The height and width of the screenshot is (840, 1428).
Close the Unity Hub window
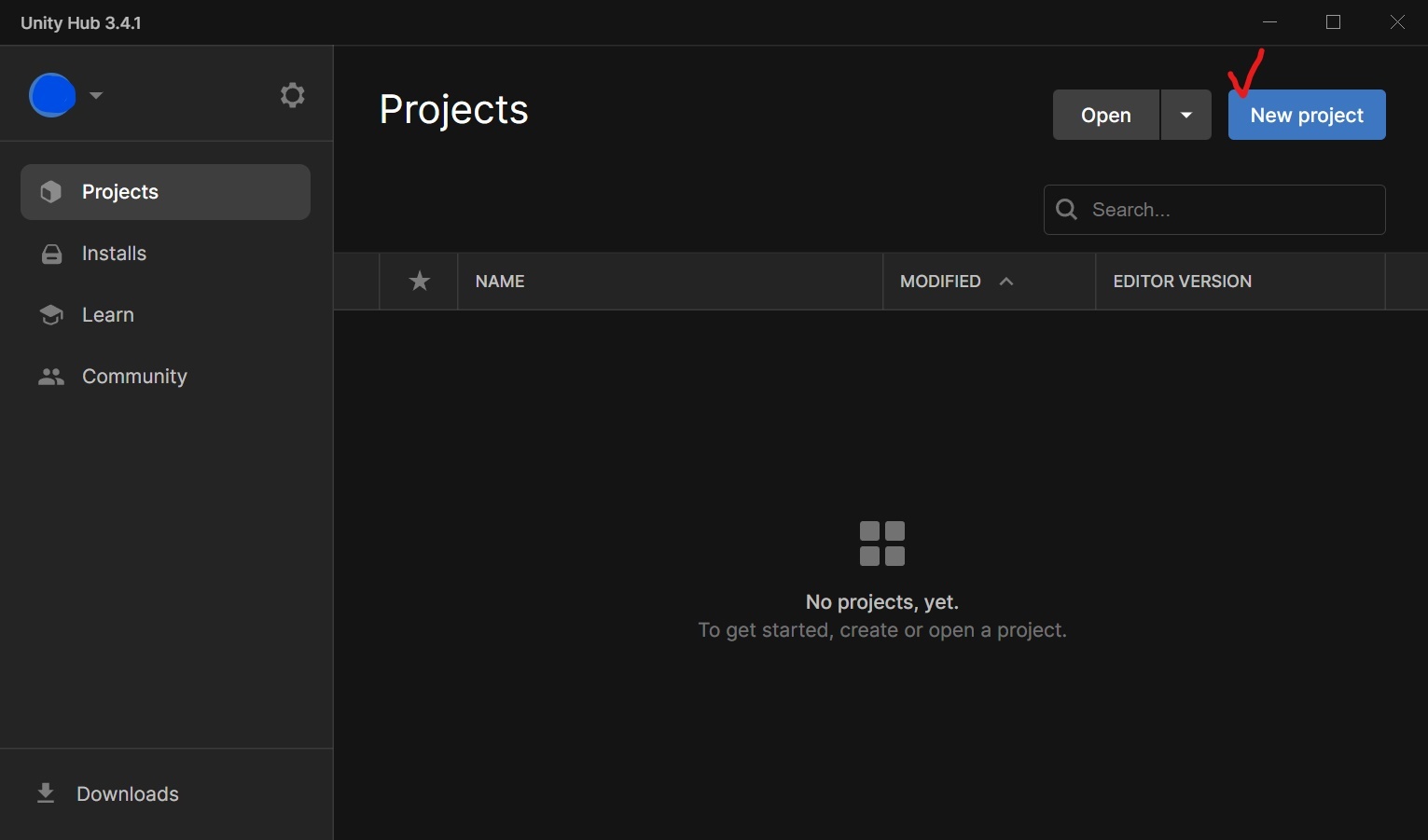(1397, 22)
